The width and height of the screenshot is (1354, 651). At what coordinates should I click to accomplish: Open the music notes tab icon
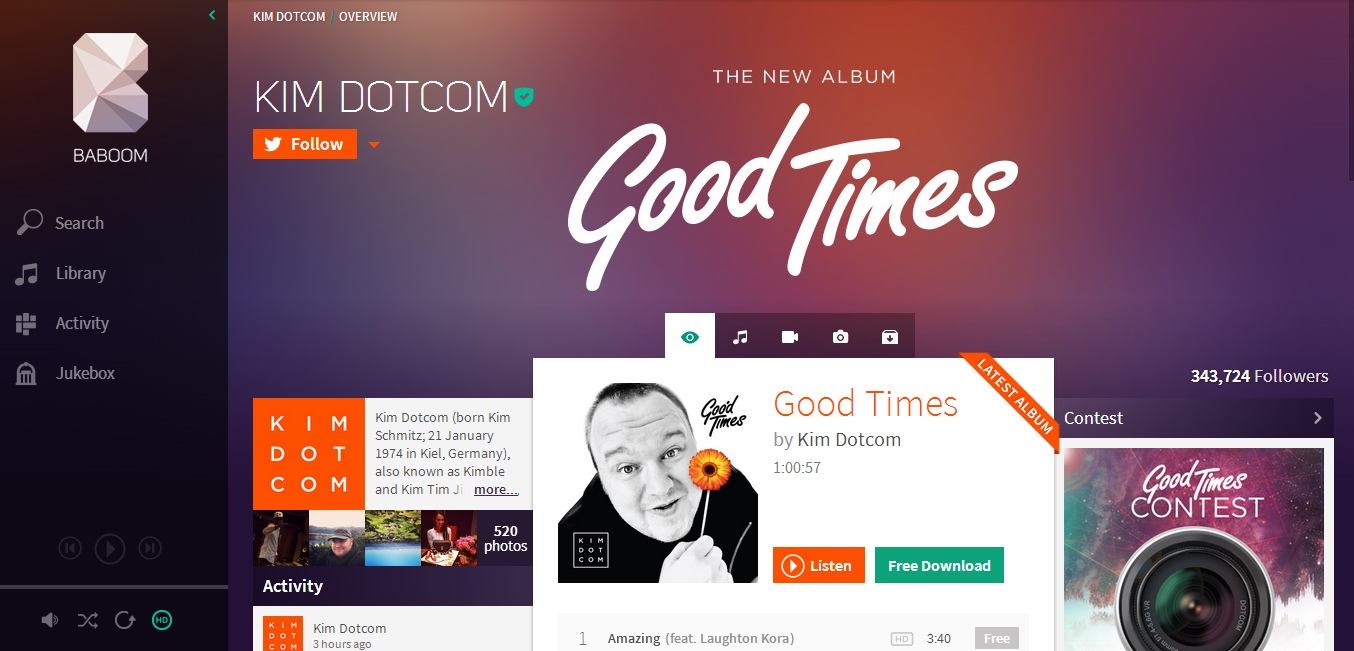(740, 337)
